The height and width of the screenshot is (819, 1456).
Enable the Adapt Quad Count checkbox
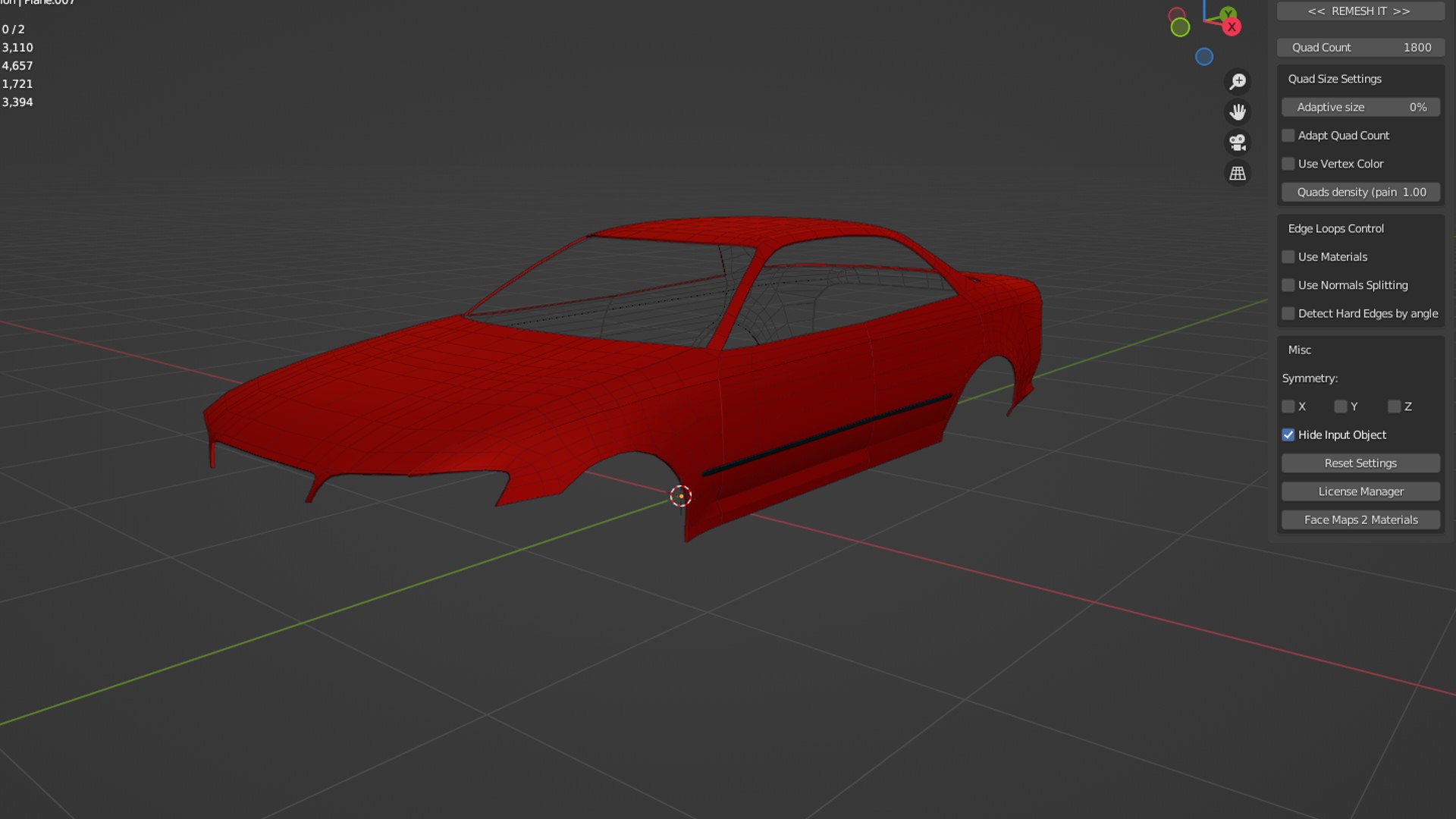[x=1288, y=136]
